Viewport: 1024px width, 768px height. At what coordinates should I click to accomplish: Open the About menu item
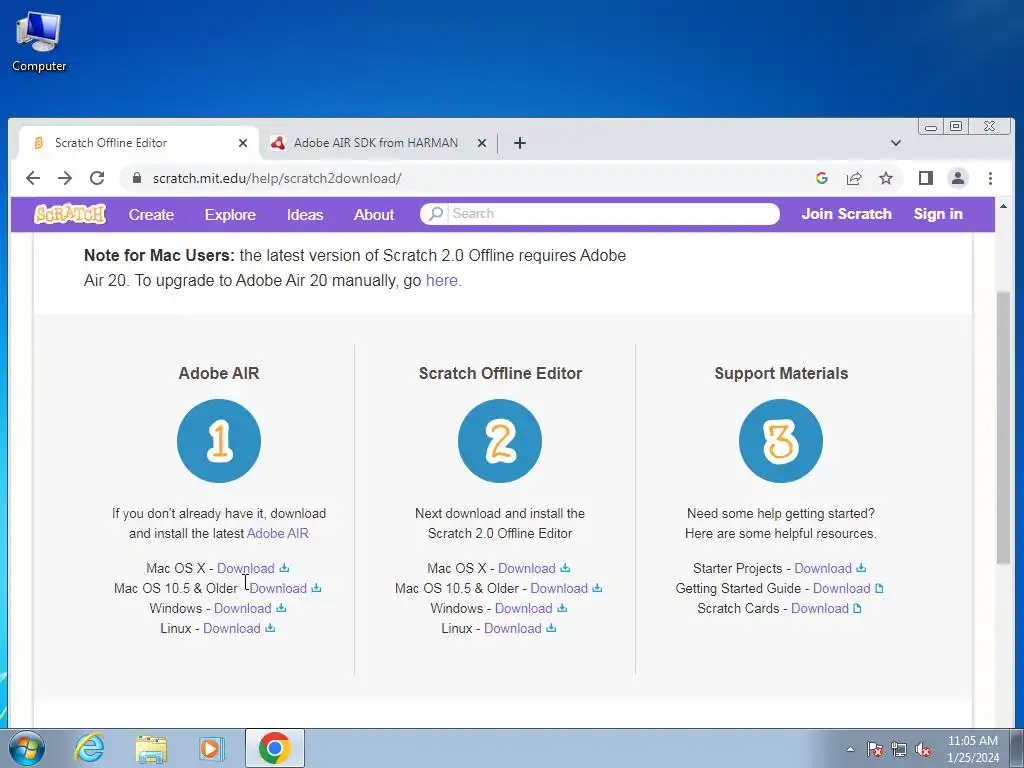click(x=374, y=215)
